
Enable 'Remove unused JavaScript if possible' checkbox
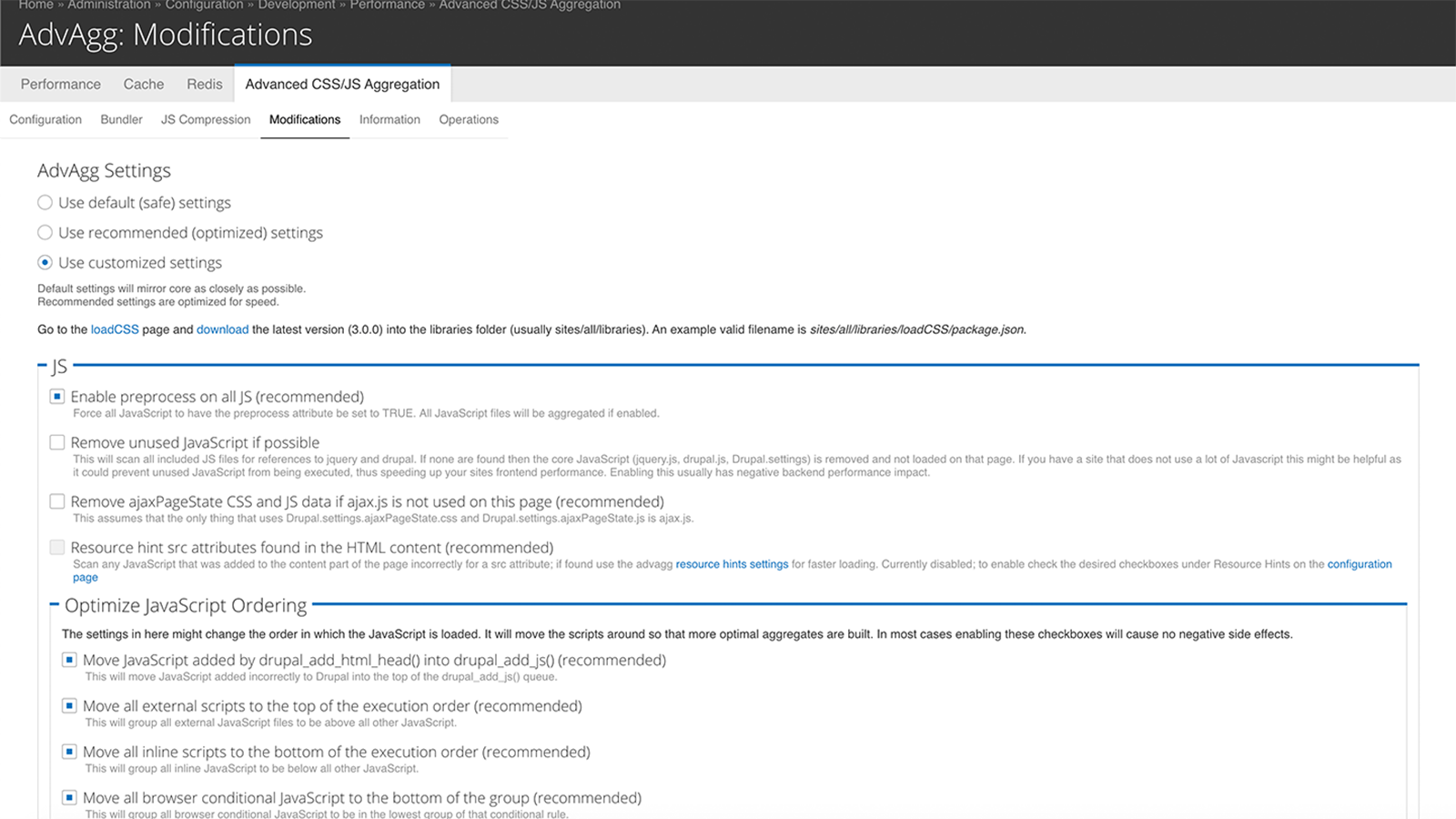tap(57, 442)
